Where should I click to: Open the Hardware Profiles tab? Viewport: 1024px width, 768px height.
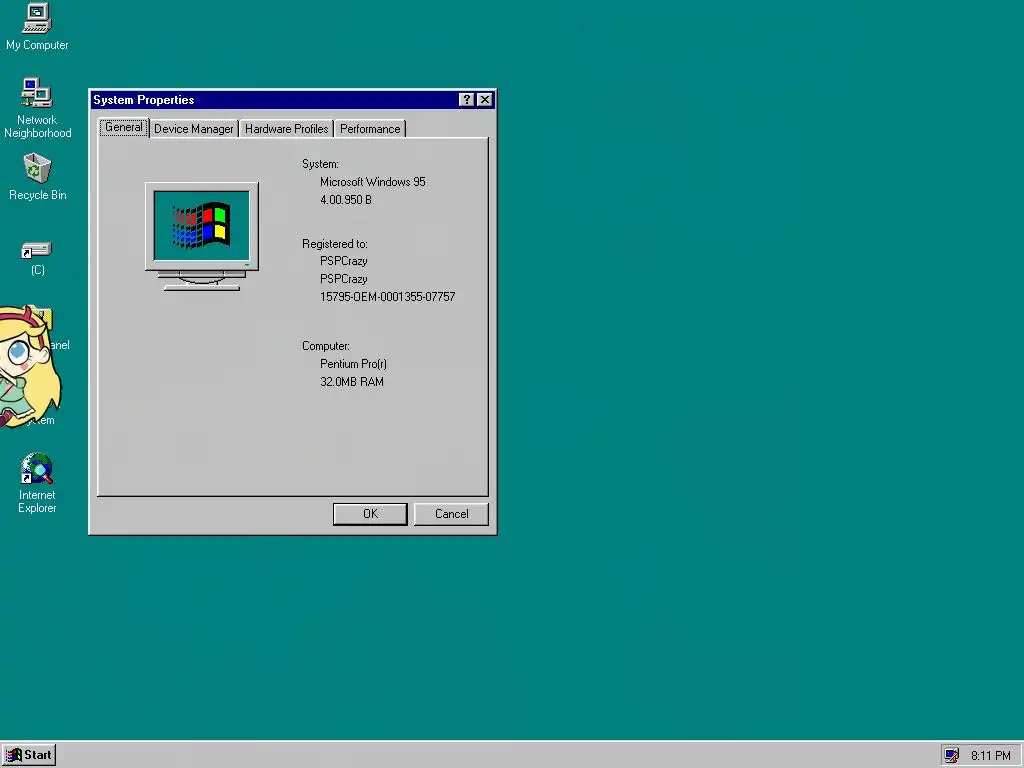(x=287, y=129)
